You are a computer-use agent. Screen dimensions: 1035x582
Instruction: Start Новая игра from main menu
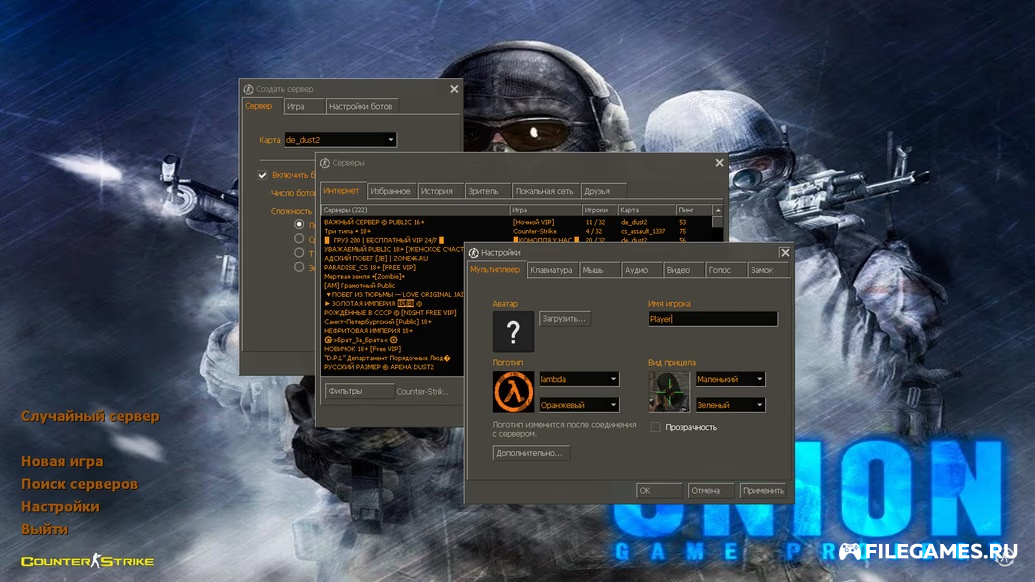tap(62, 461)
